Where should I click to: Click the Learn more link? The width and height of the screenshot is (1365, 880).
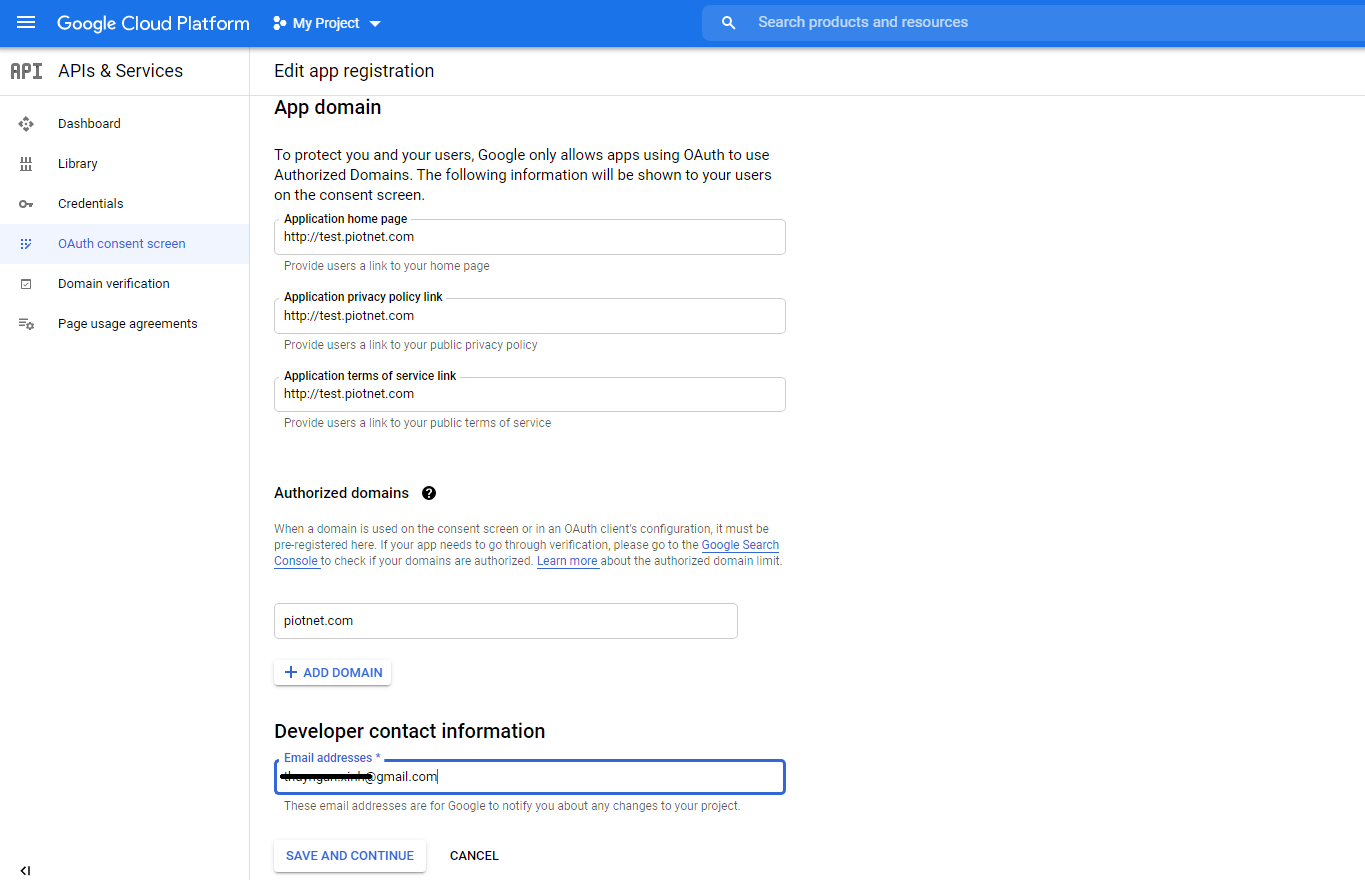[x=567, y=561]
